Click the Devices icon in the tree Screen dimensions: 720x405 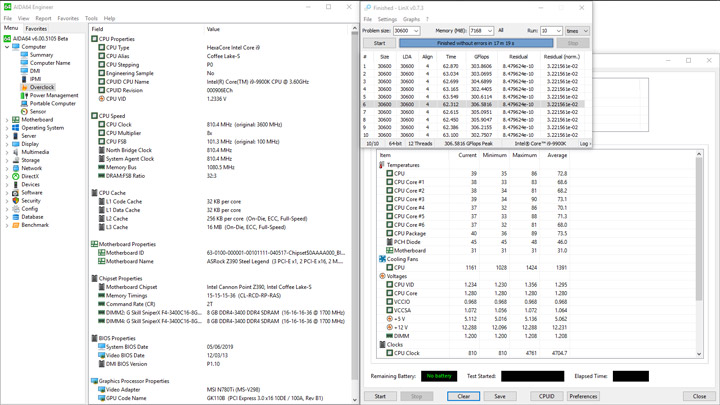16,185
